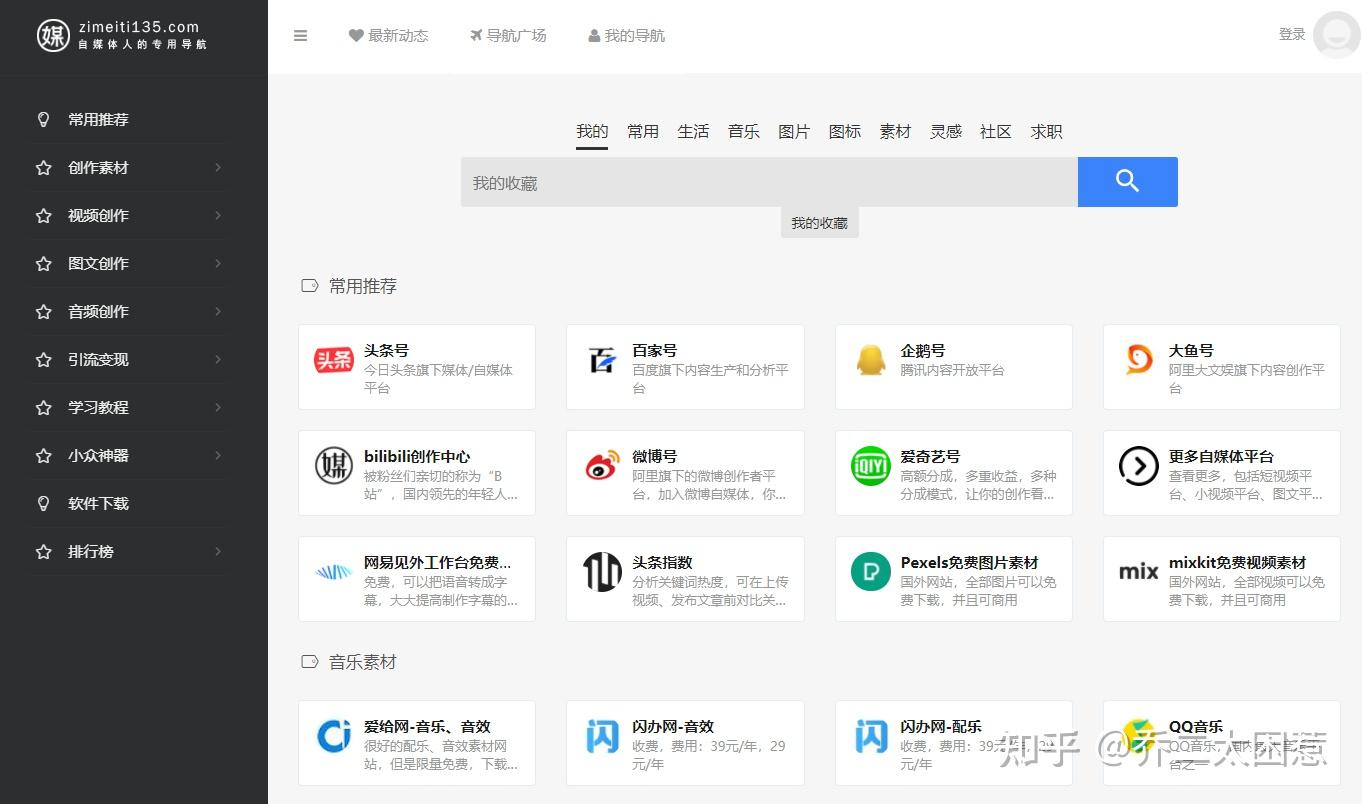Image resolution: width=1362 pixels, height=804 pixels.
Task: Click the 登录 login link
Action: (1292, 34)
